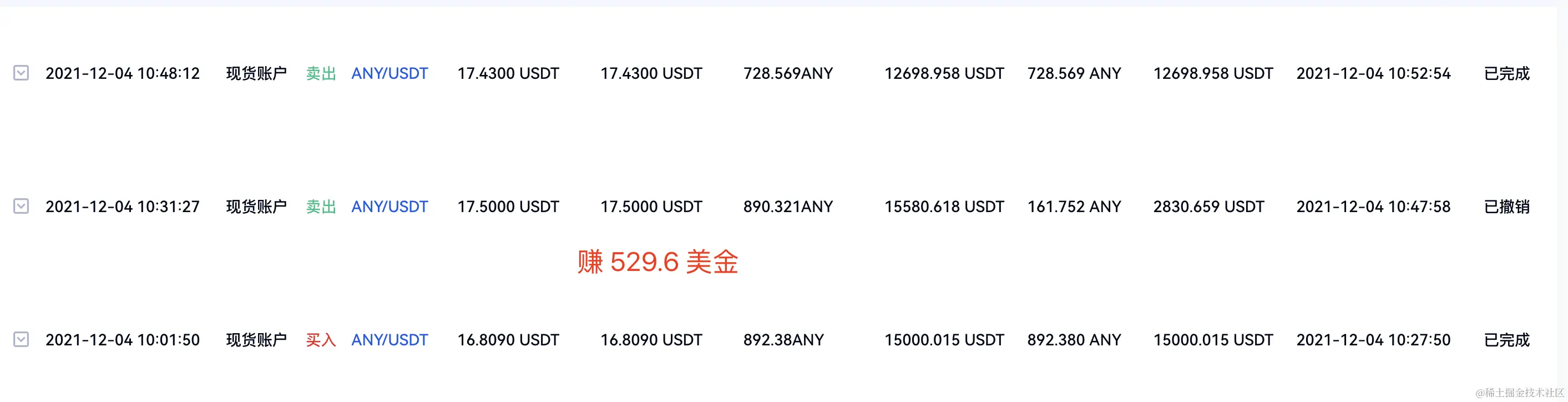The width and height of the screenshot is (1568, 402).
Task: Click the timestamp 2021-12-04 10:48:12
Action: 123,74
